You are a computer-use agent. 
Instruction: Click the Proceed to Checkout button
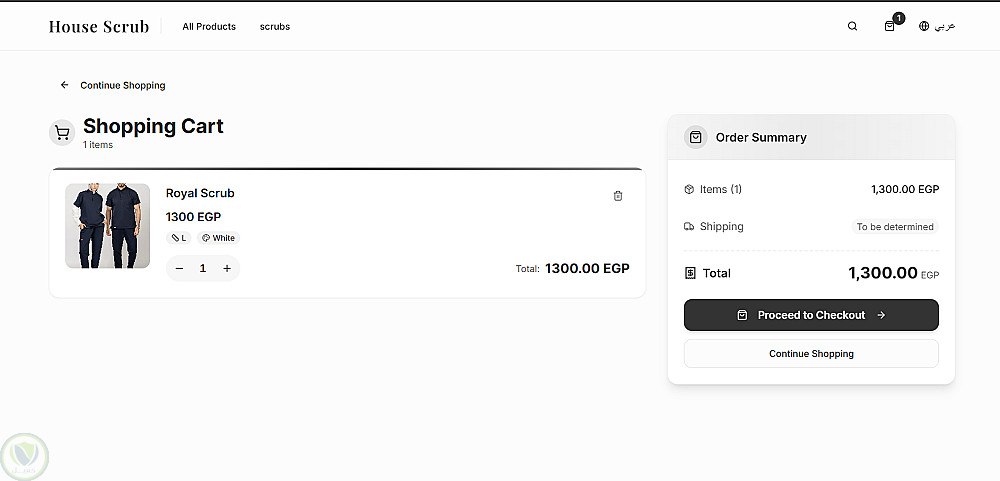pyautogui.click(x=811, y=315)
